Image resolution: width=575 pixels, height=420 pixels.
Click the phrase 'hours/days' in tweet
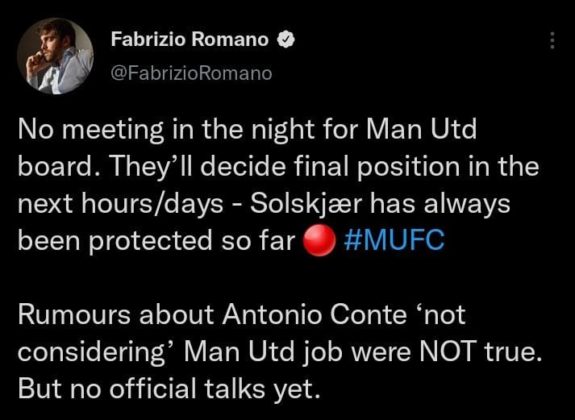[x=152, y=204]
